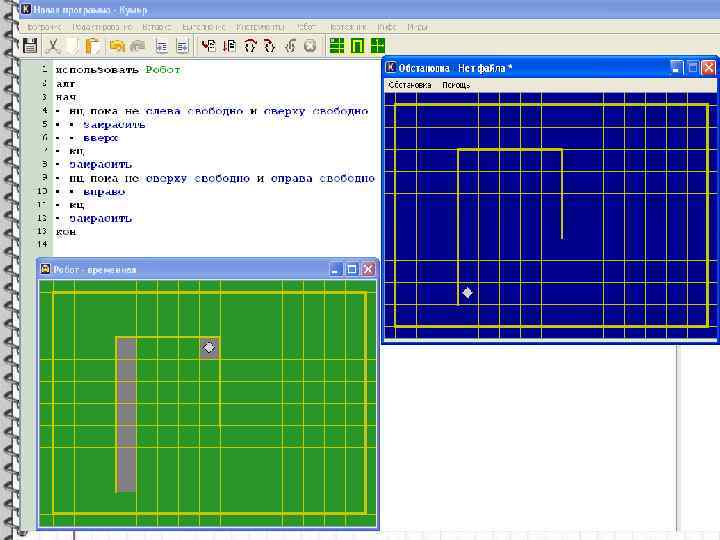Image resolution: width=720 pixels, height=540 pixels.
Task: Open the Инструменты menu
Action: (x=261, y=27)
